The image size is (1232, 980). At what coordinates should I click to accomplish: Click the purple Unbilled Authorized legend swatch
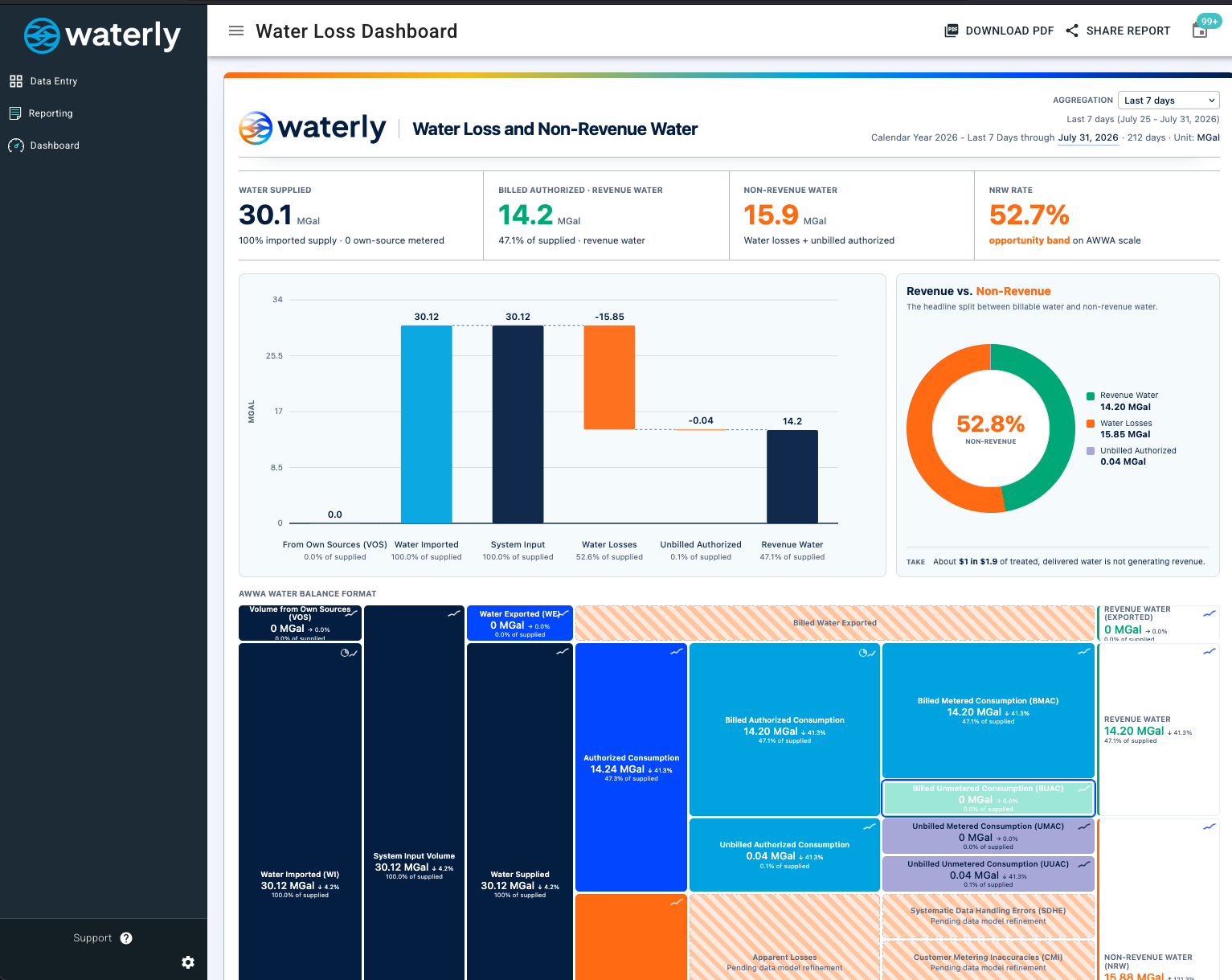1091,451
